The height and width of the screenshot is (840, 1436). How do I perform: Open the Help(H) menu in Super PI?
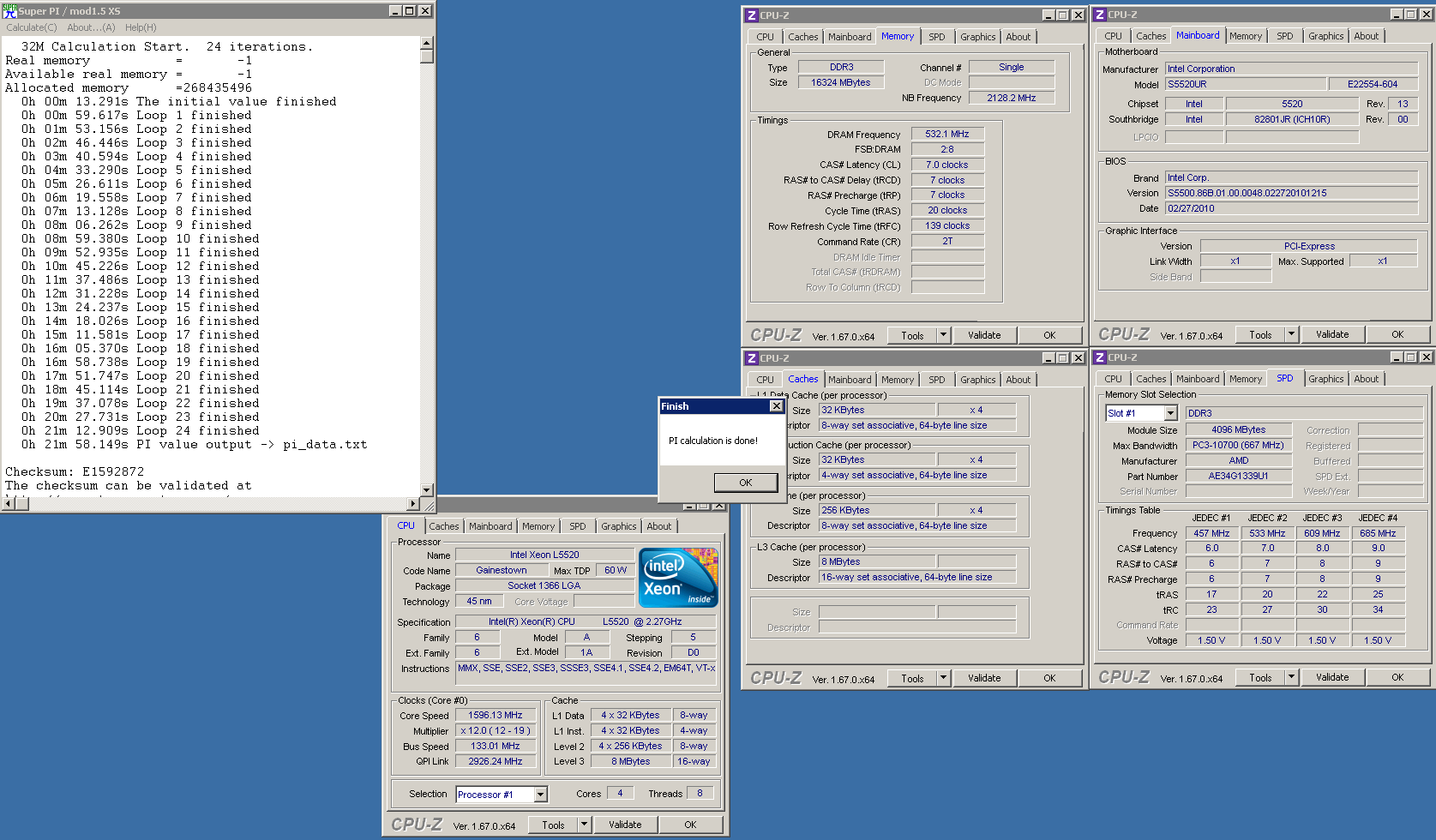point(141,27)
